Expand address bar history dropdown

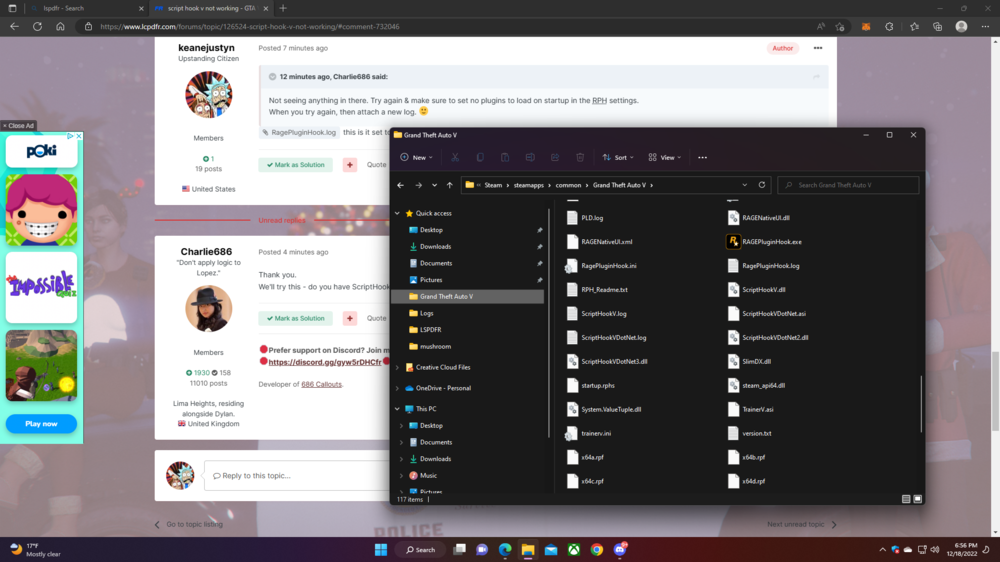coord(744,185)
